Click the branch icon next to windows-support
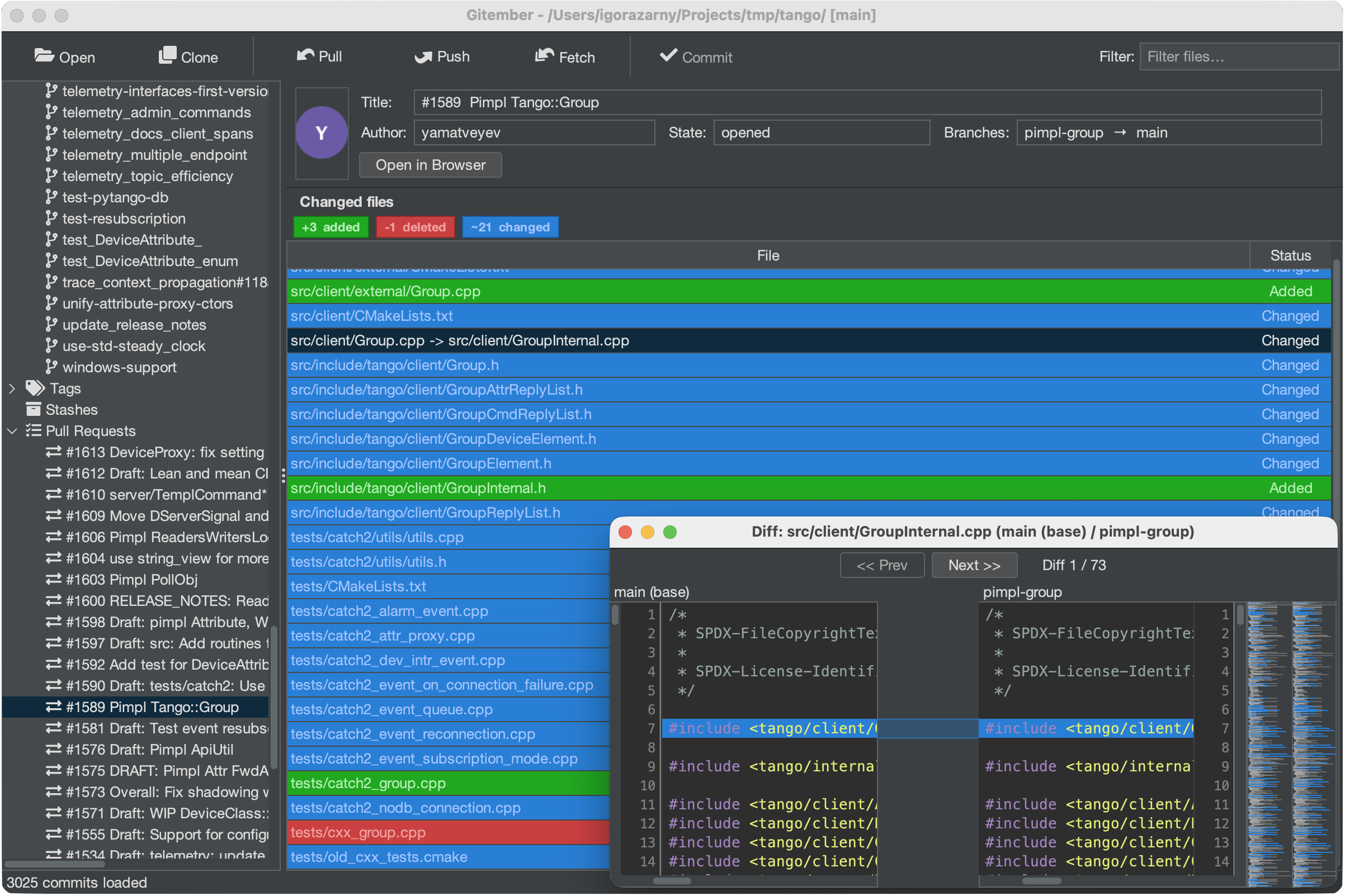This screenshot has height=896, width=1345. point(51,367)
